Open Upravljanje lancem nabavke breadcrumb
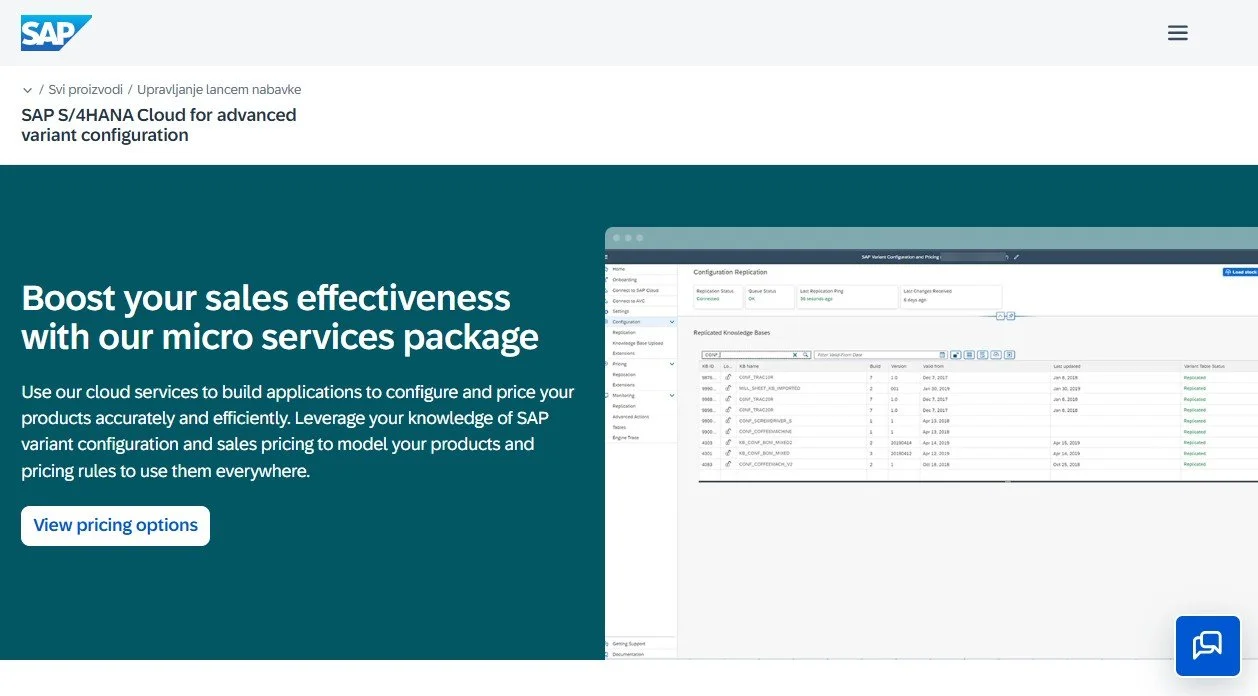This screenshot has width=1258, height=696. (x=219, y=89)
